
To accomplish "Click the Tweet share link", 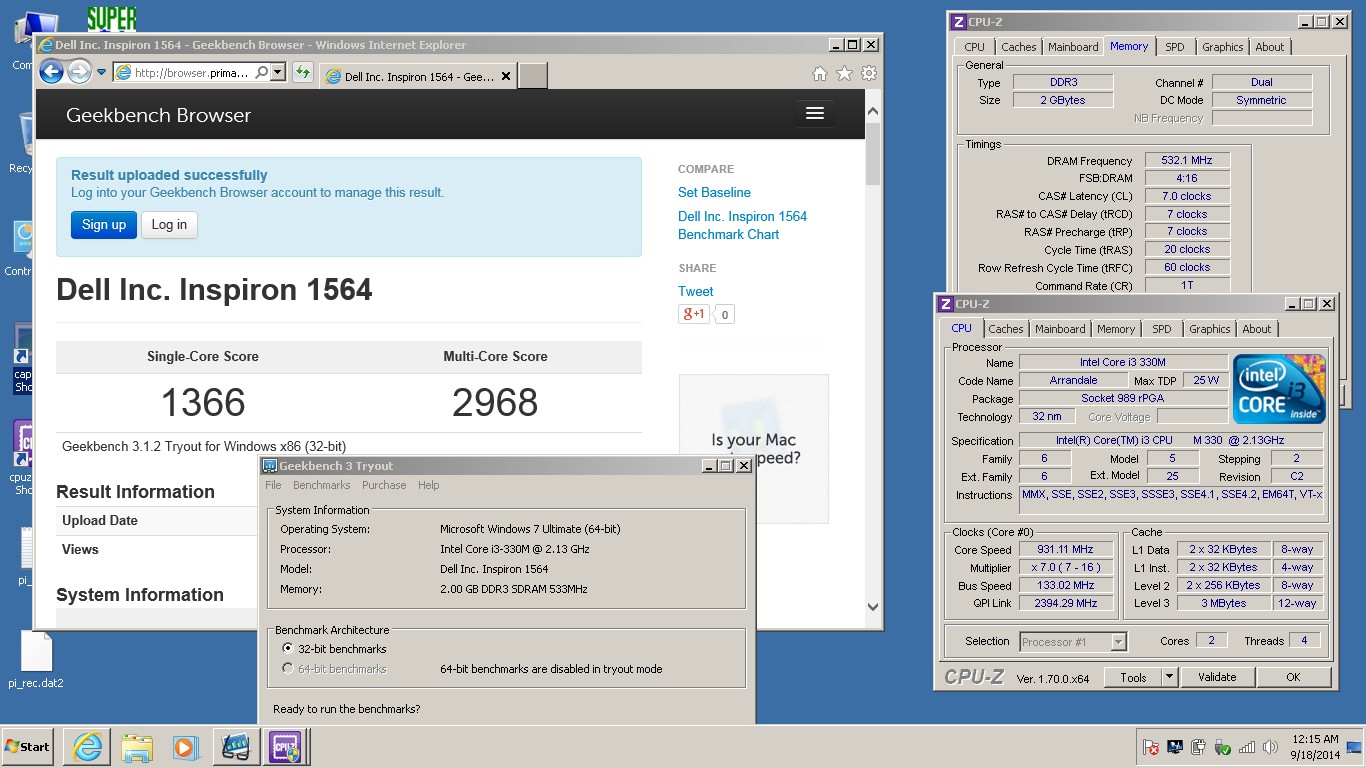I will click(695, 291).
